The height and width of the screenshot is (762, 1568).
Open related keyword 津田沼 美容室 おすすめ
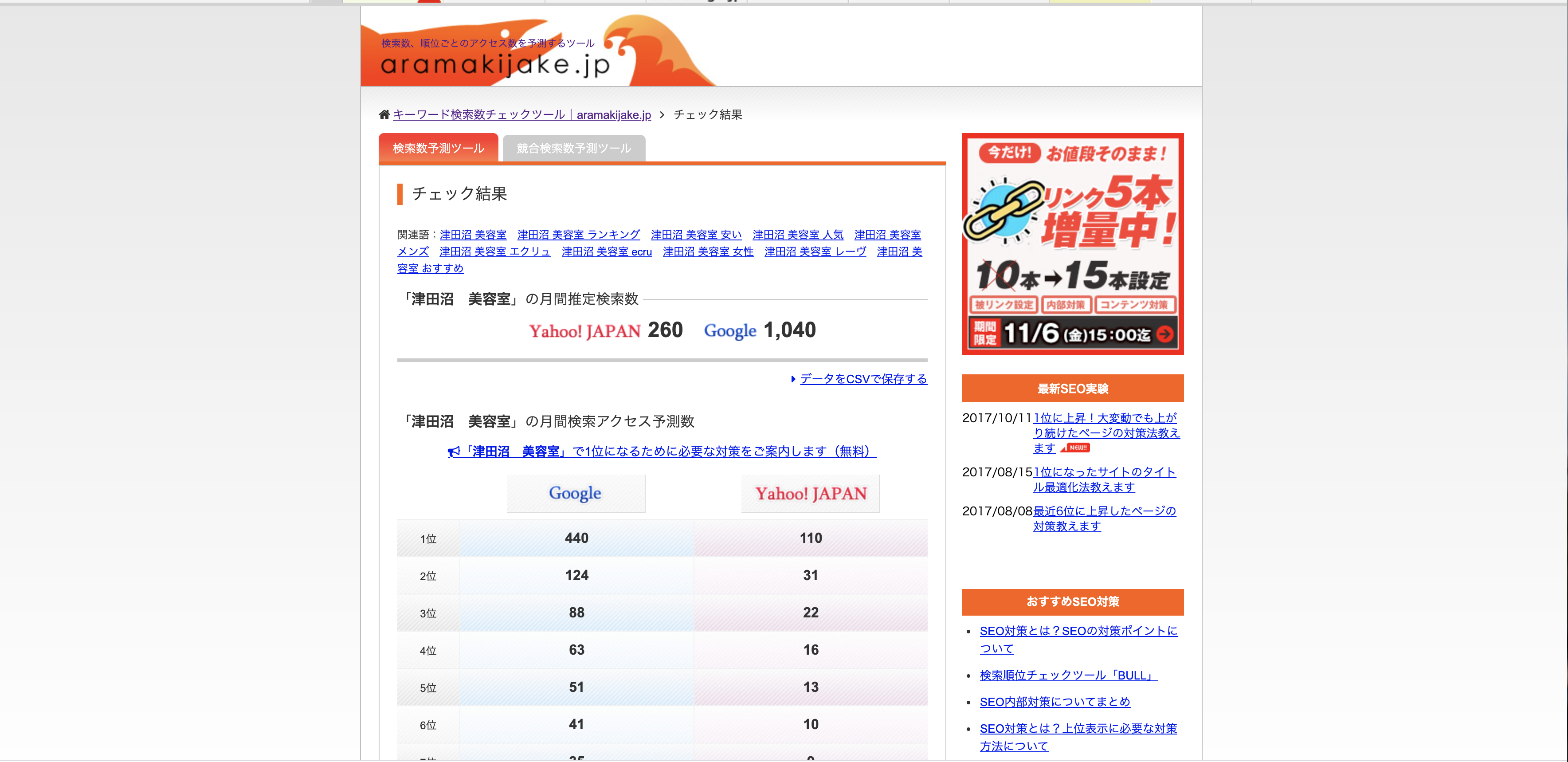(x=430, y=268)
